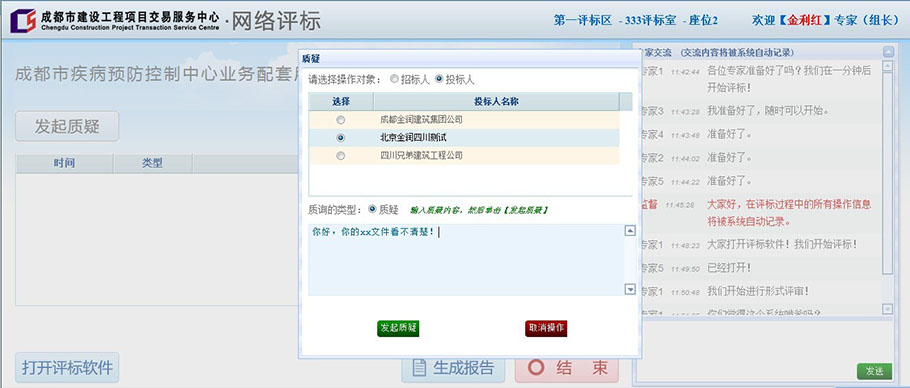Click inside the question content text area

click(x=466, y=260)
